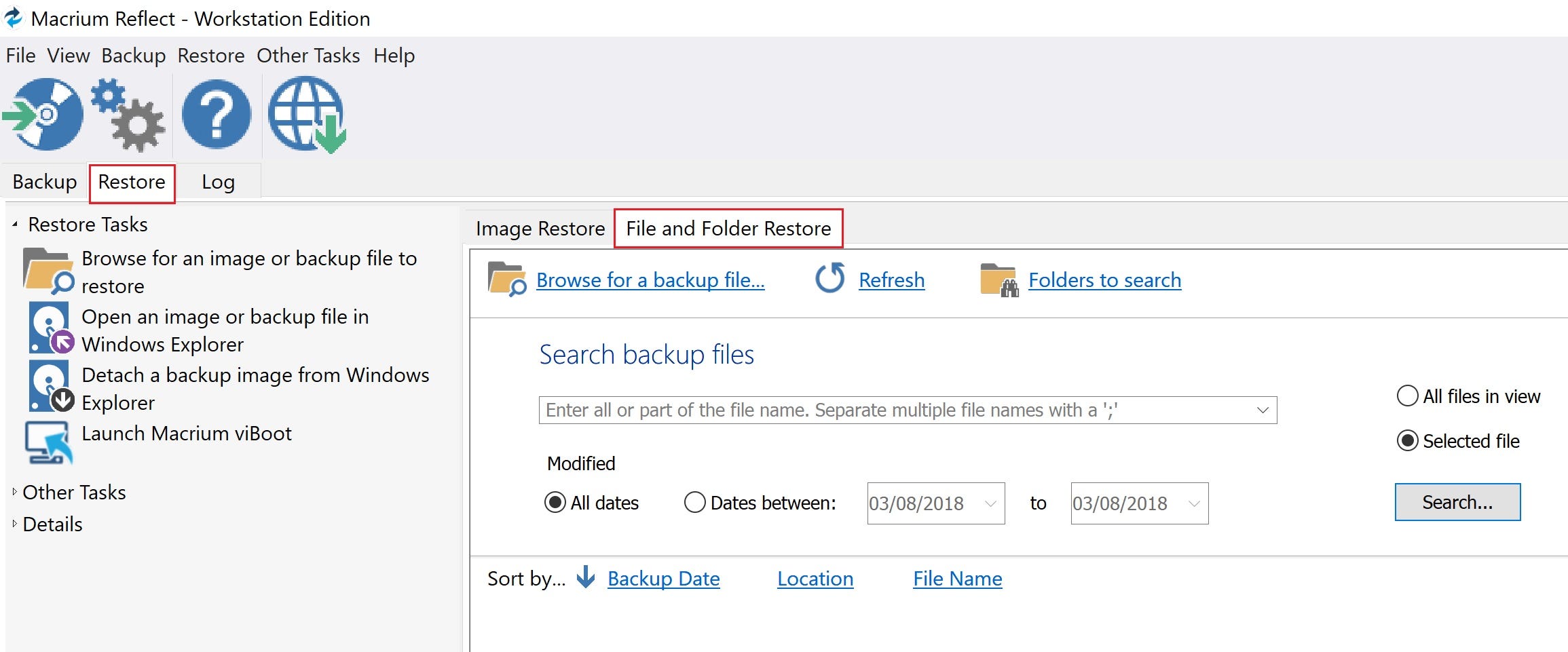Screen dimensions: 1568x652
Task: Select the File and Folder Restore tab
Action: point(728,228)
